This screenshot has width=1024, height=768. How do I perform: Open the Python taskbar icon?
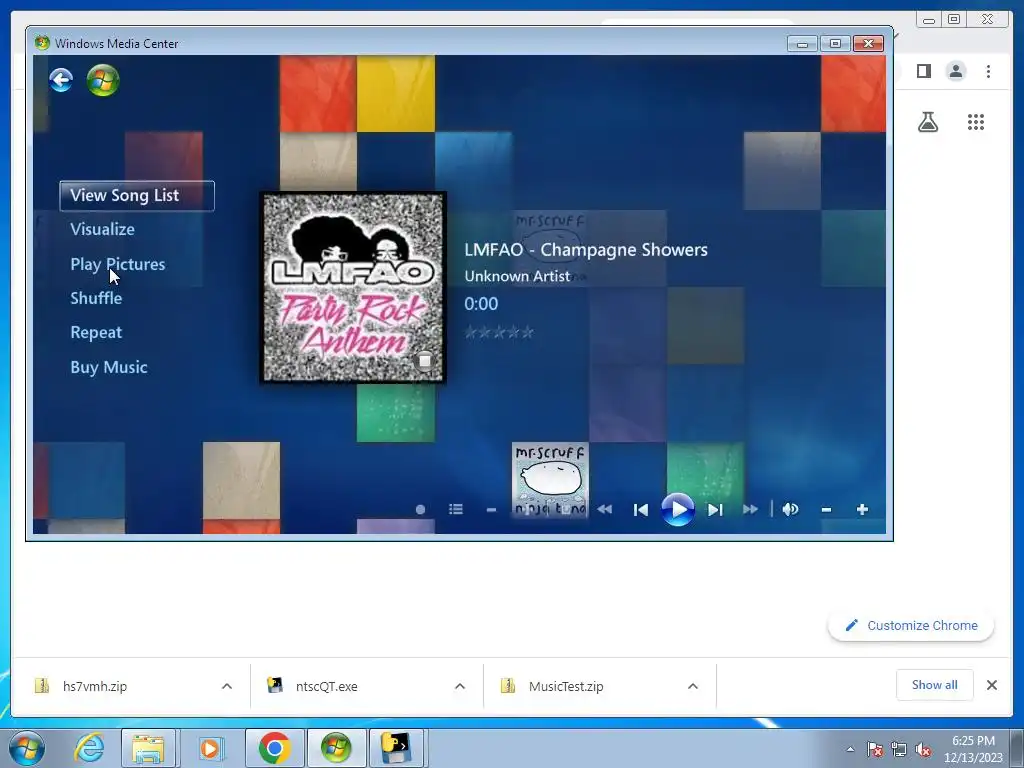(x=398, y=748)
